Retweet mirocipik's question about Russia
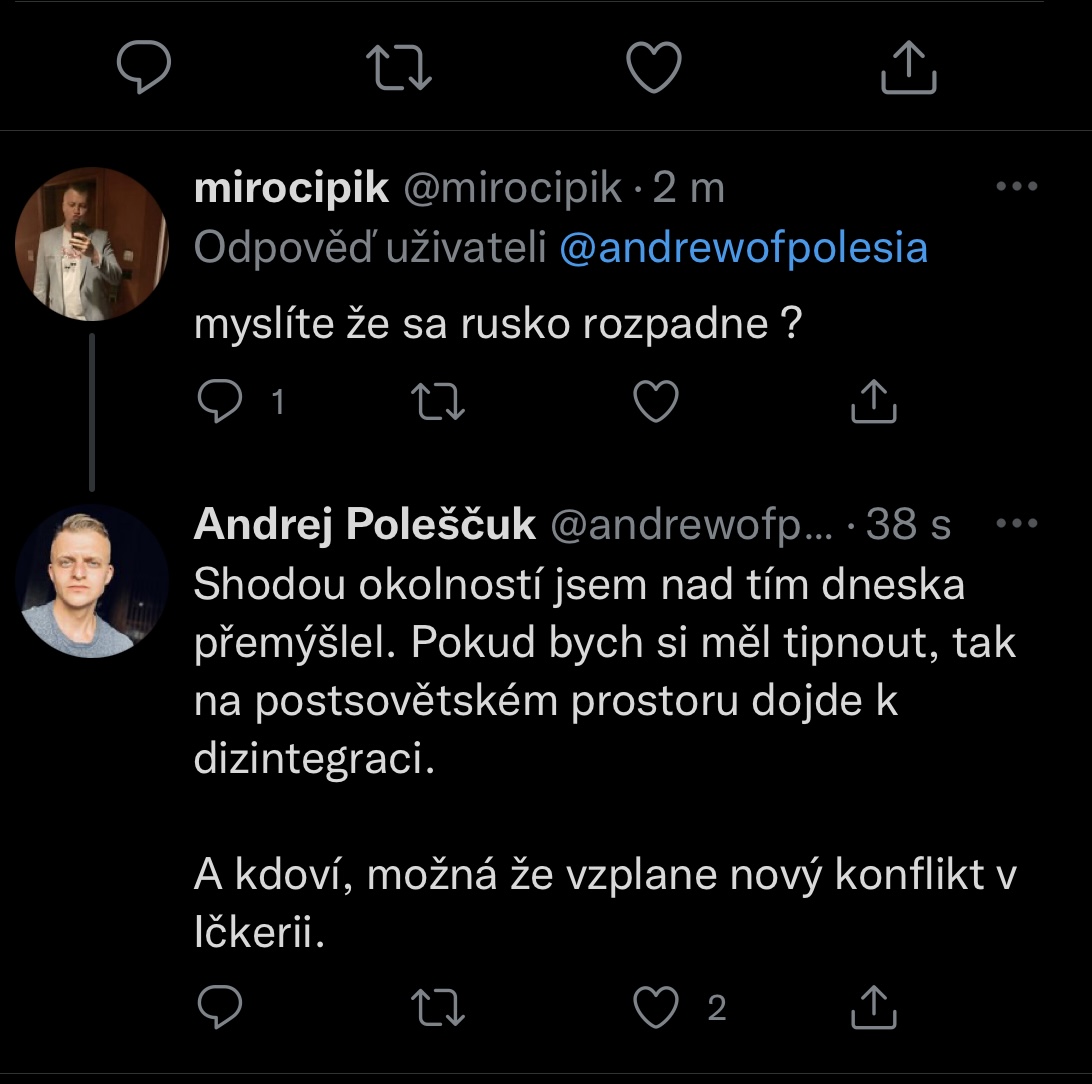Image resolution: width=1092 pixels, height=1084 pixels. point(439,401)
